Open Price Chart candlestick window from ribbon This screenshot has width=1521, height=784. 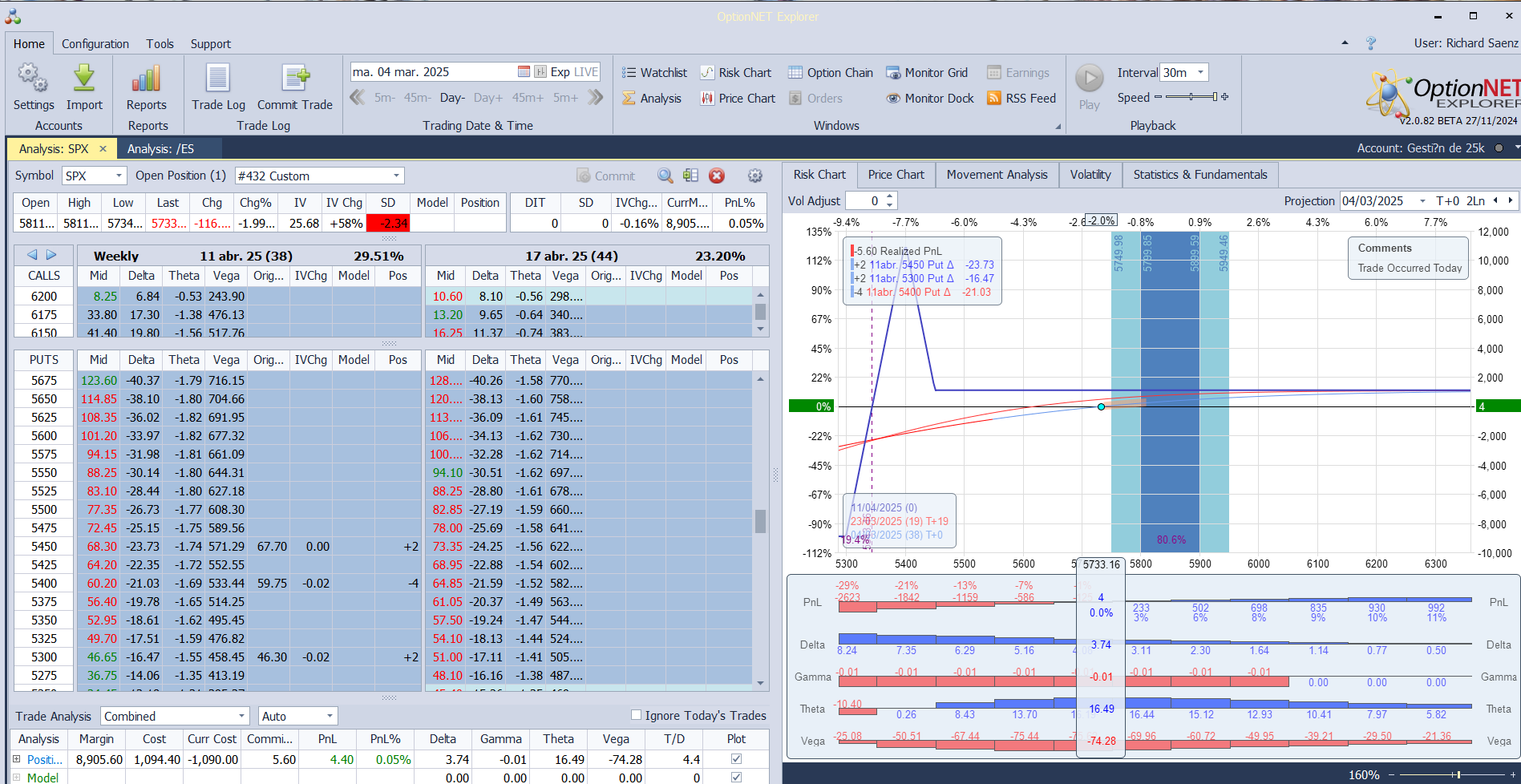(738, 98)
